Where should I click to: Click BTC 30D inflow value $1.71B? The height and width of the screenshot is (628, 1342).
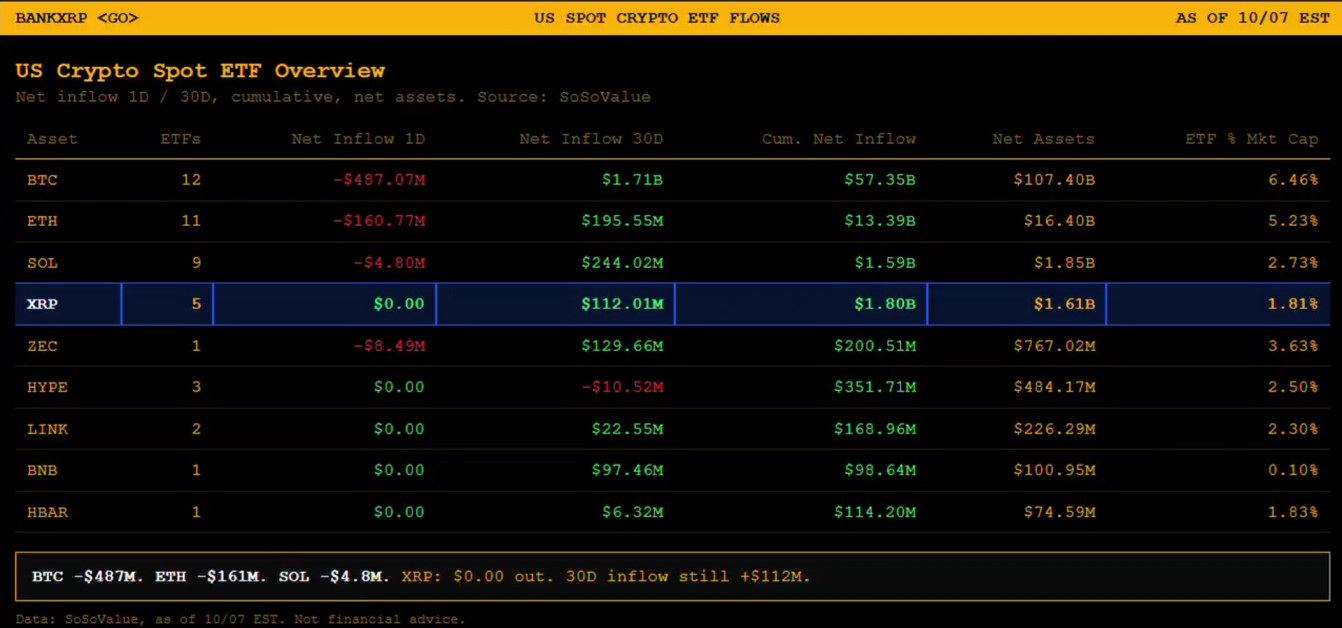click(632, 180)
